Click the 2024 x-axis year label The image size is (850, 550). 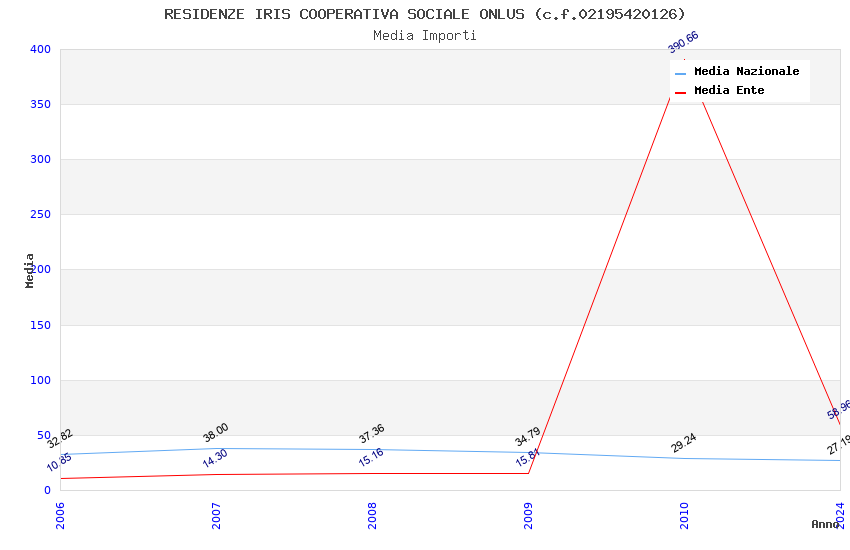[x=840, y=515]
